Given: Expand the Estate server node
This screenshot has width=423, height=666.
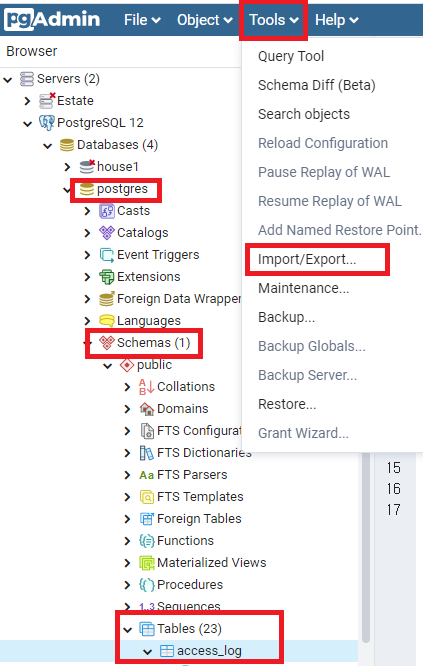Looking at the screenshot, I should click(28, 101).
